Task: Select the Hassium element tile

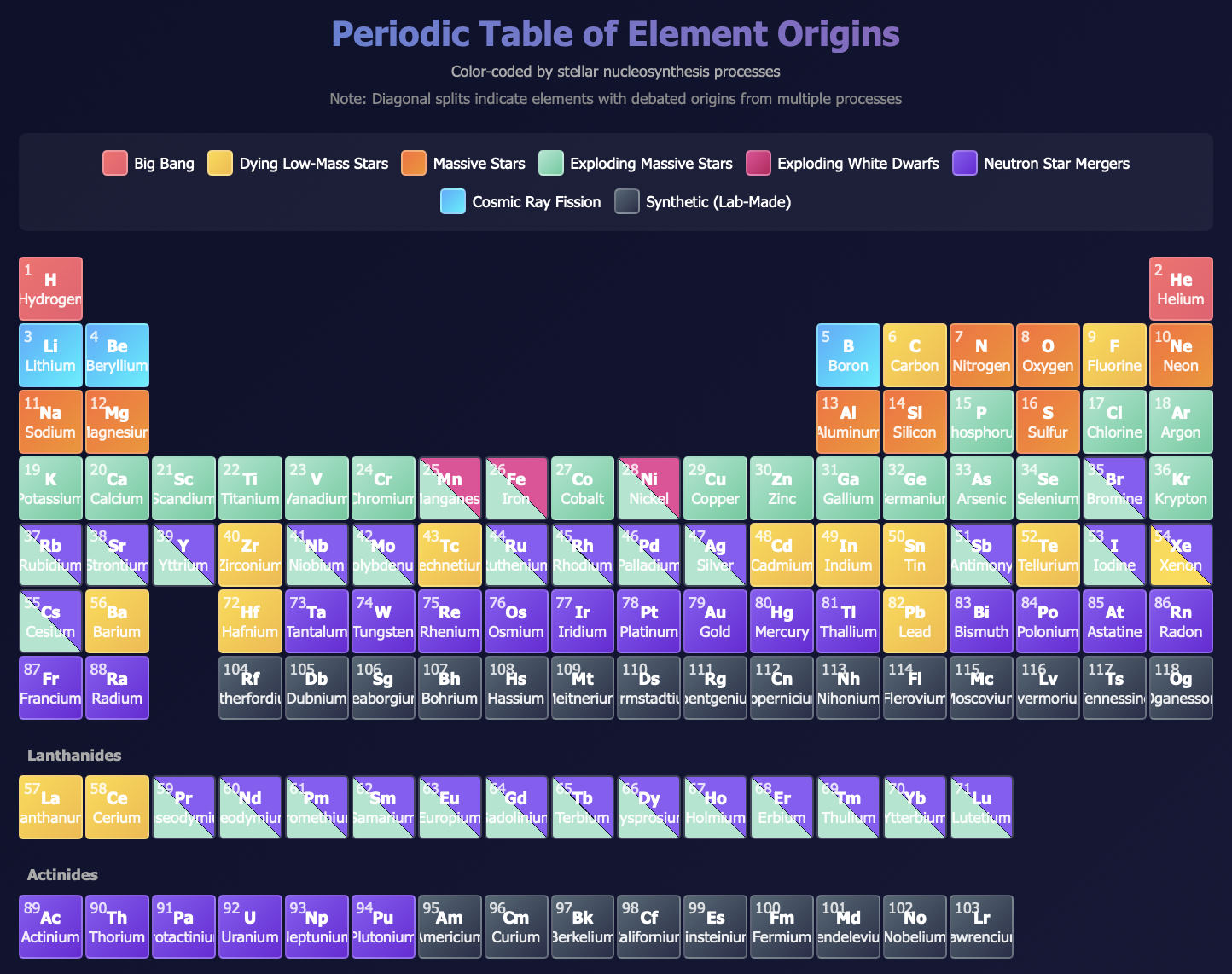Action: [x=516, y=688]
